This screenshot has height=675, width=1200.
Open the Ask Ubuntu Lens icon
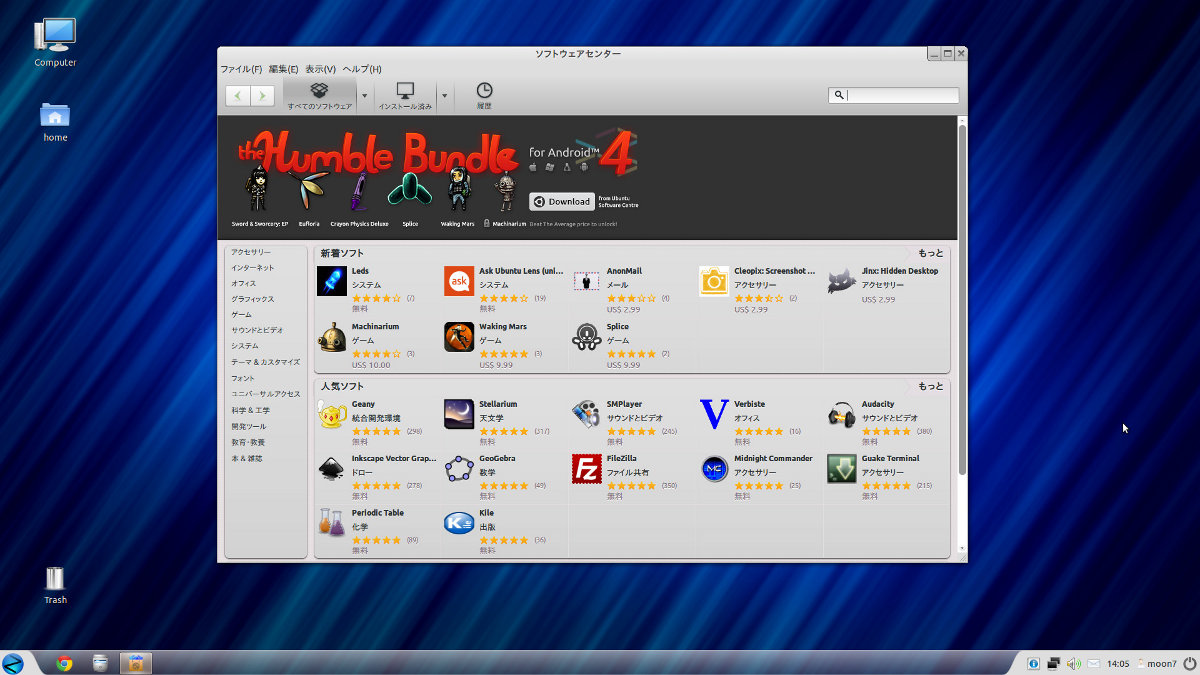click(x=459, y=282)
